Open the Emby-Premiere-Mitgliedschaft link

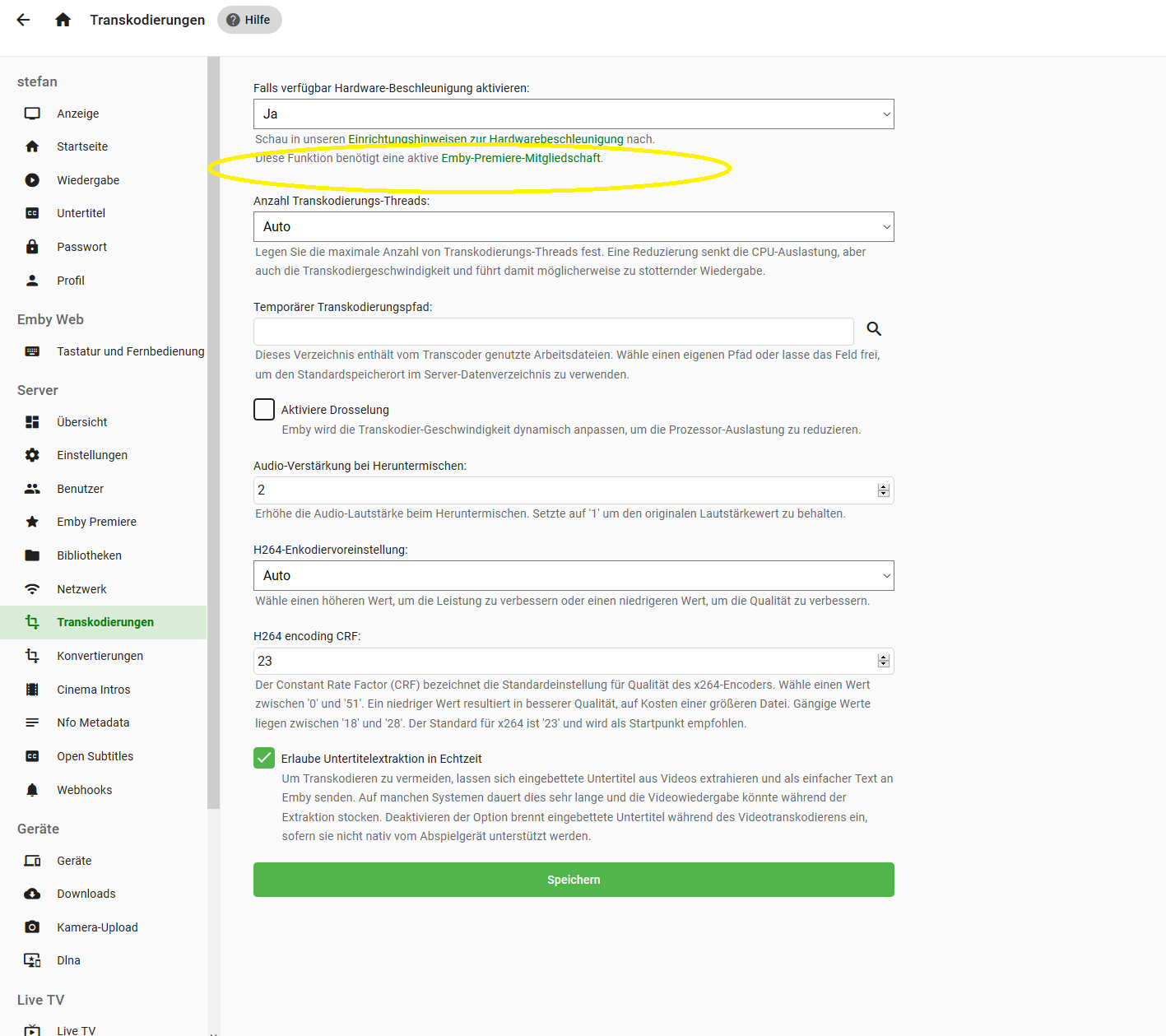521,158
